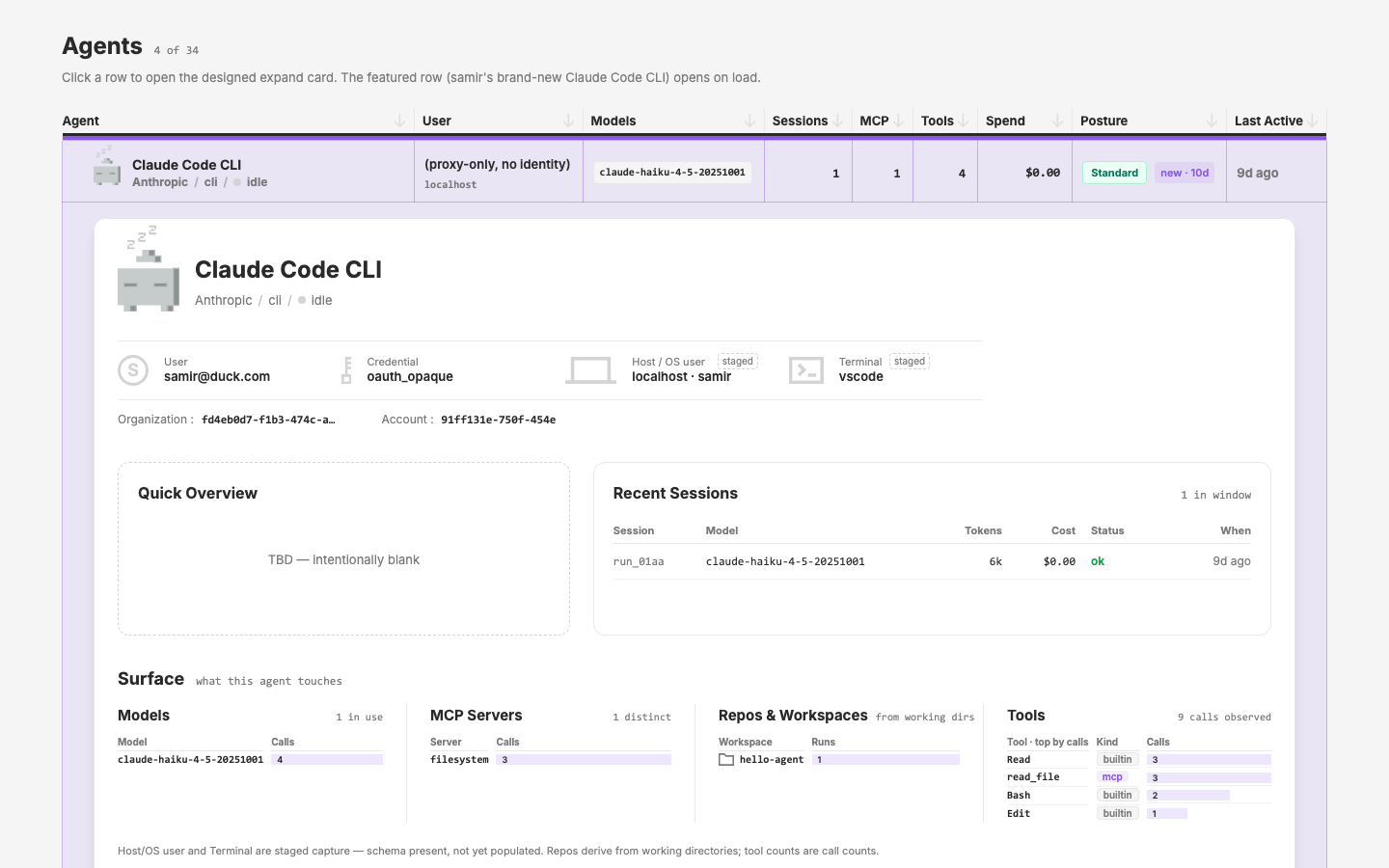Click the calls bar for the Bash tool
Viewport: 1389px width, 868px height.
pyautogui.click(x=1188, y=796)
